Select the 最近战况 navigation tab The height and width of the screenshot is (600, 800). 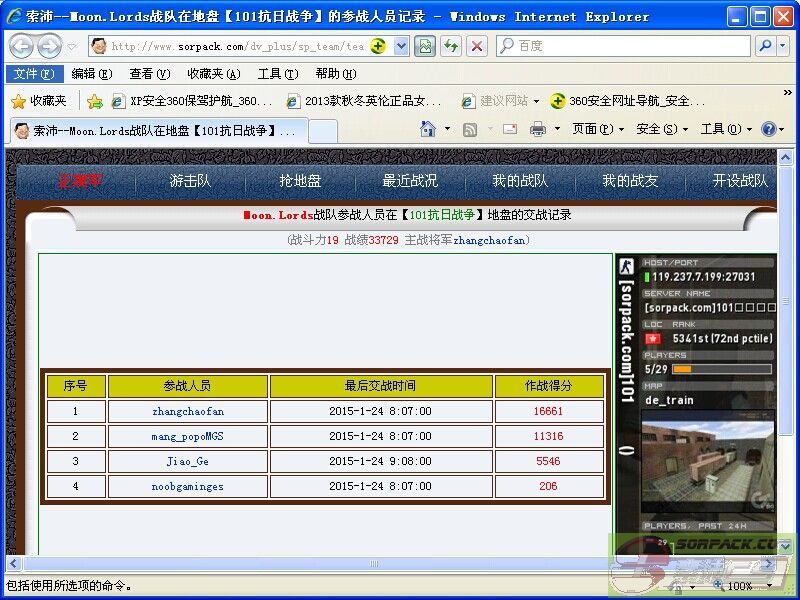tap(410, 181)
